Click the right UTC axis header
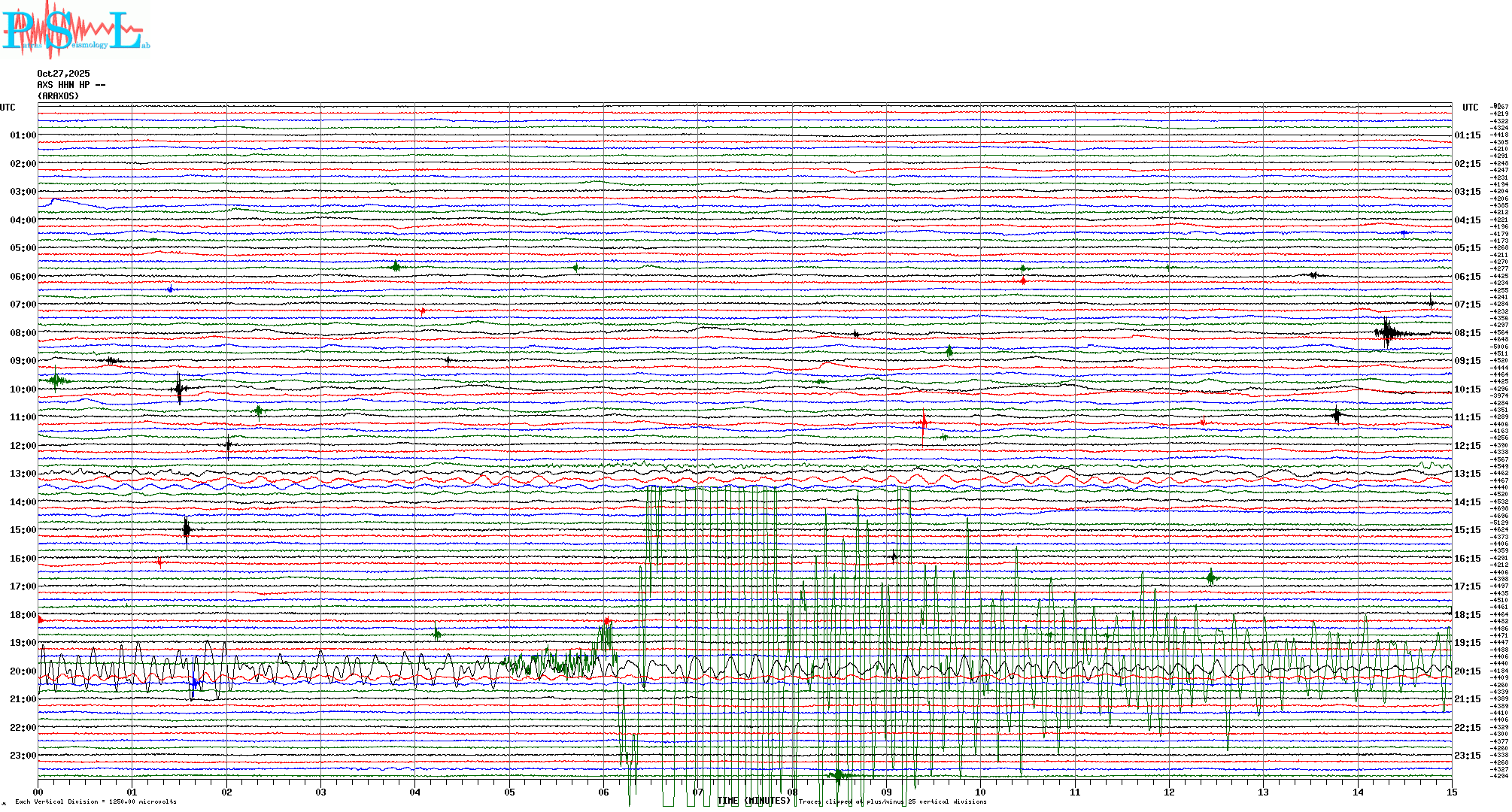 pos(1470,108)
